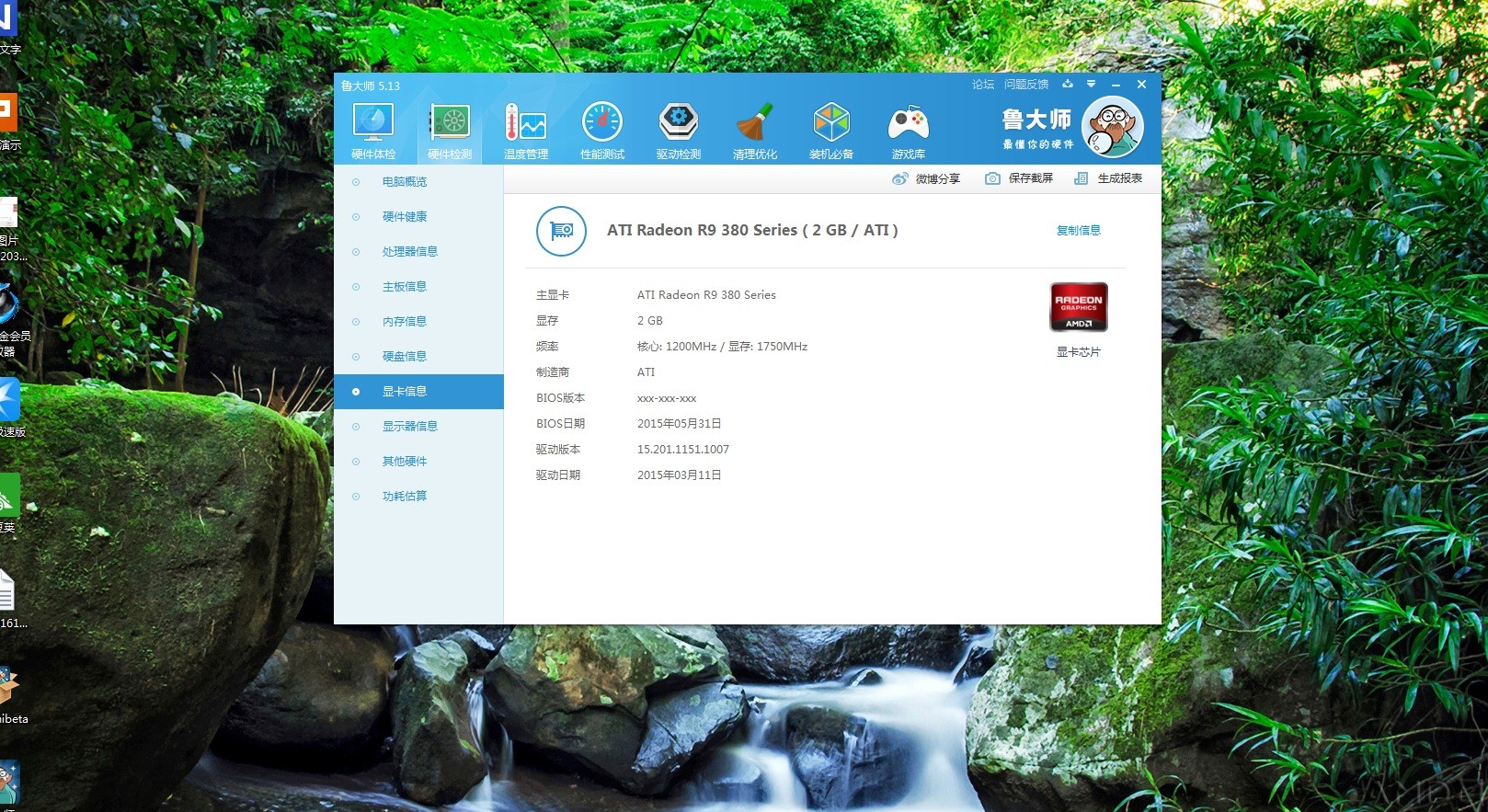Minimize the 鲁大师 window

[x=1116, y=85]
